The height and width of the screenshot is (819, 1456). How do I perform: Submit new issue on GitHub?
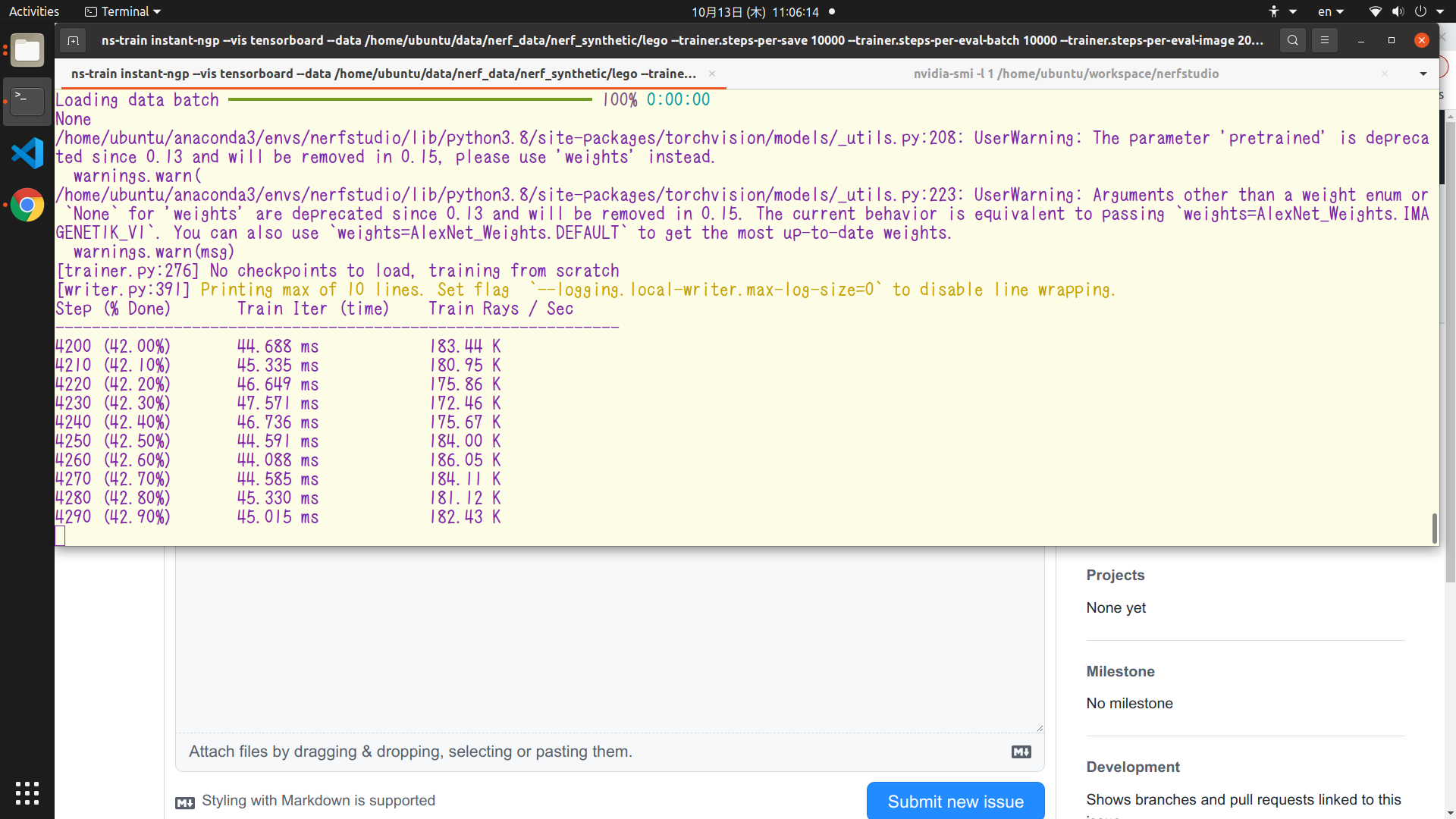[x=955, y=800]
